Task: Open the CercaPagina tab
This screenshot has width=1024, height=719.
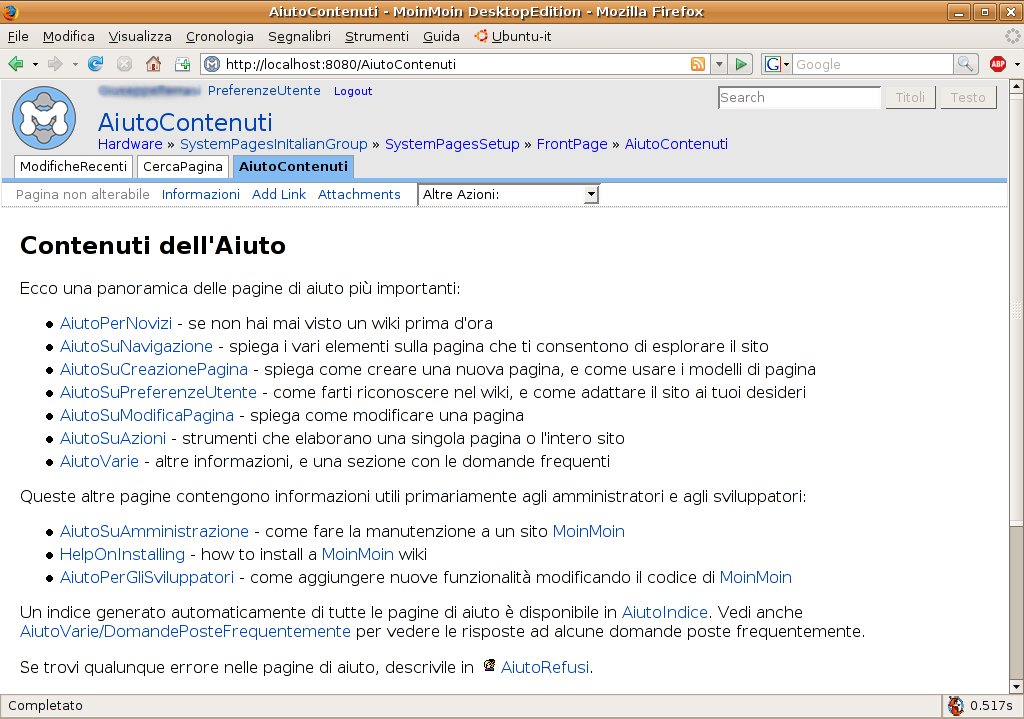Action: coord(183,166)
